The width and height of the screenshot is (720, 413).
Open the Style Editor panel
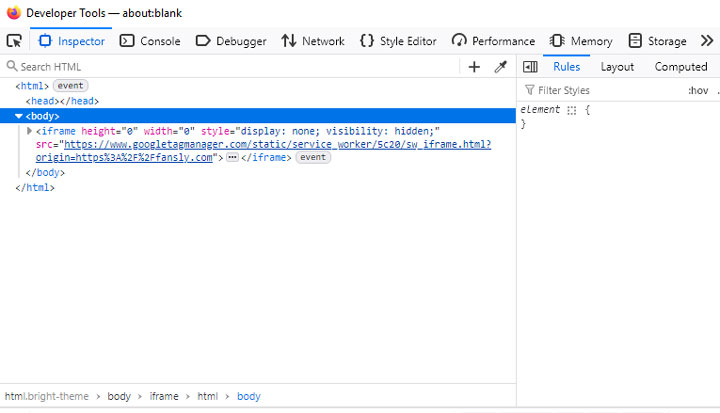pyautogui.click(x=398, y=41)
